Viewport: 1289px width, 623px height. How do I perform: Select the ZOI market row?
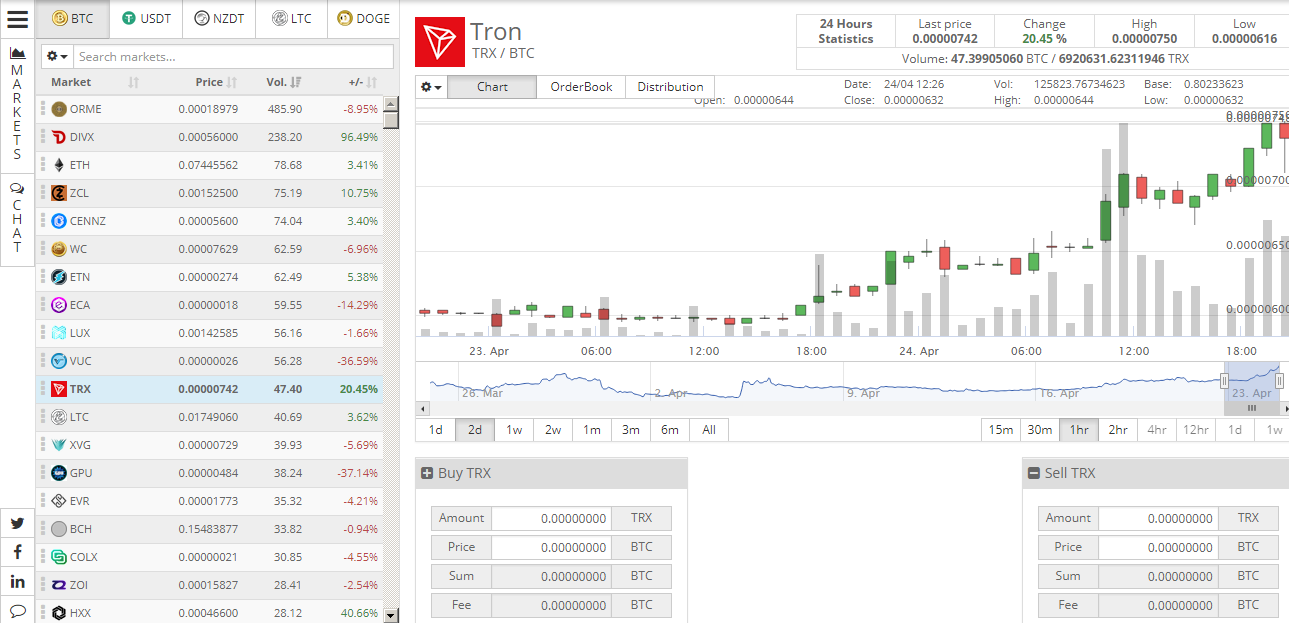point(209,585)
